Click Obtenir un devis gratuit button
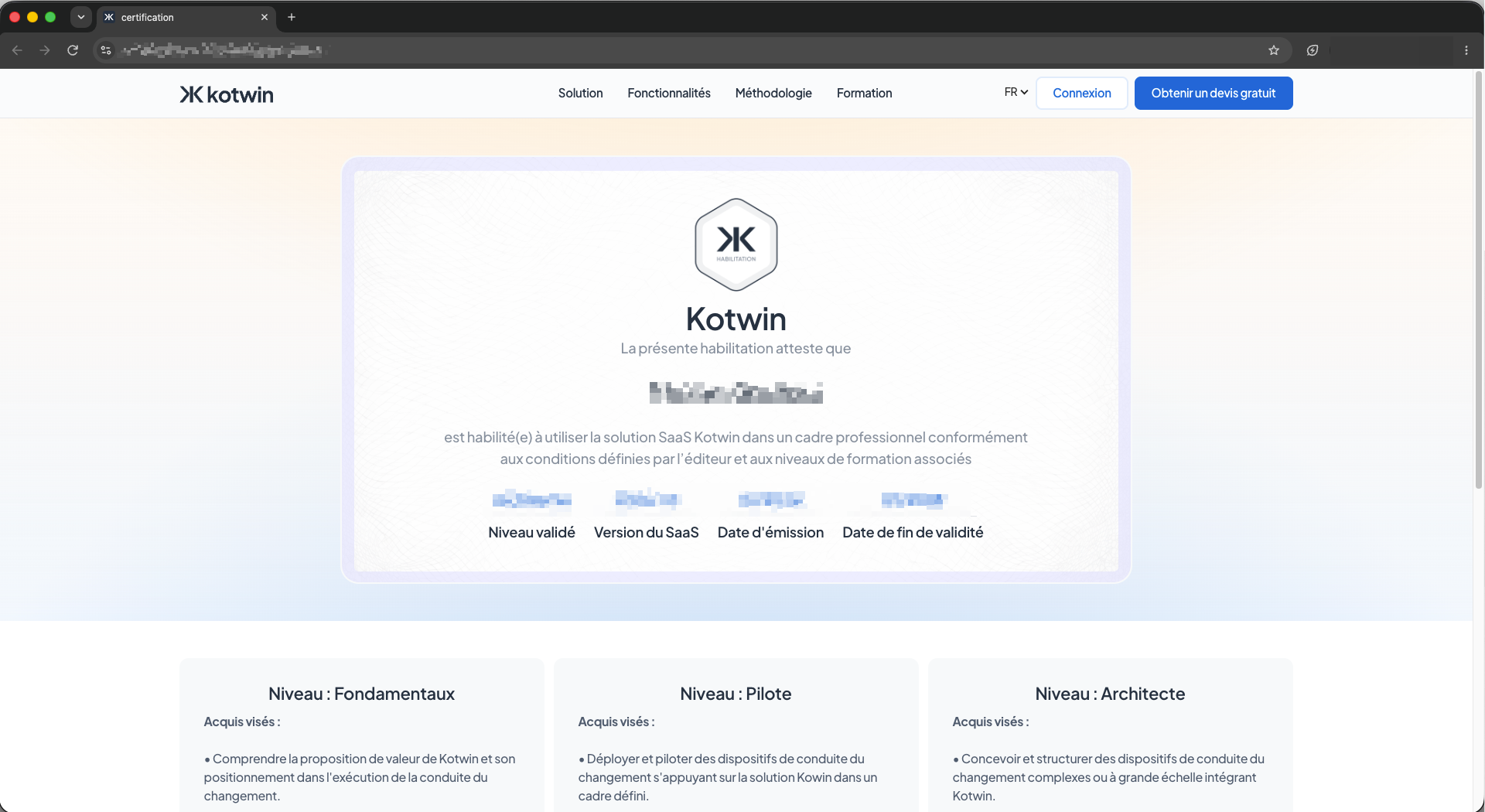Screen dimensions: 1485x812 1214,93
